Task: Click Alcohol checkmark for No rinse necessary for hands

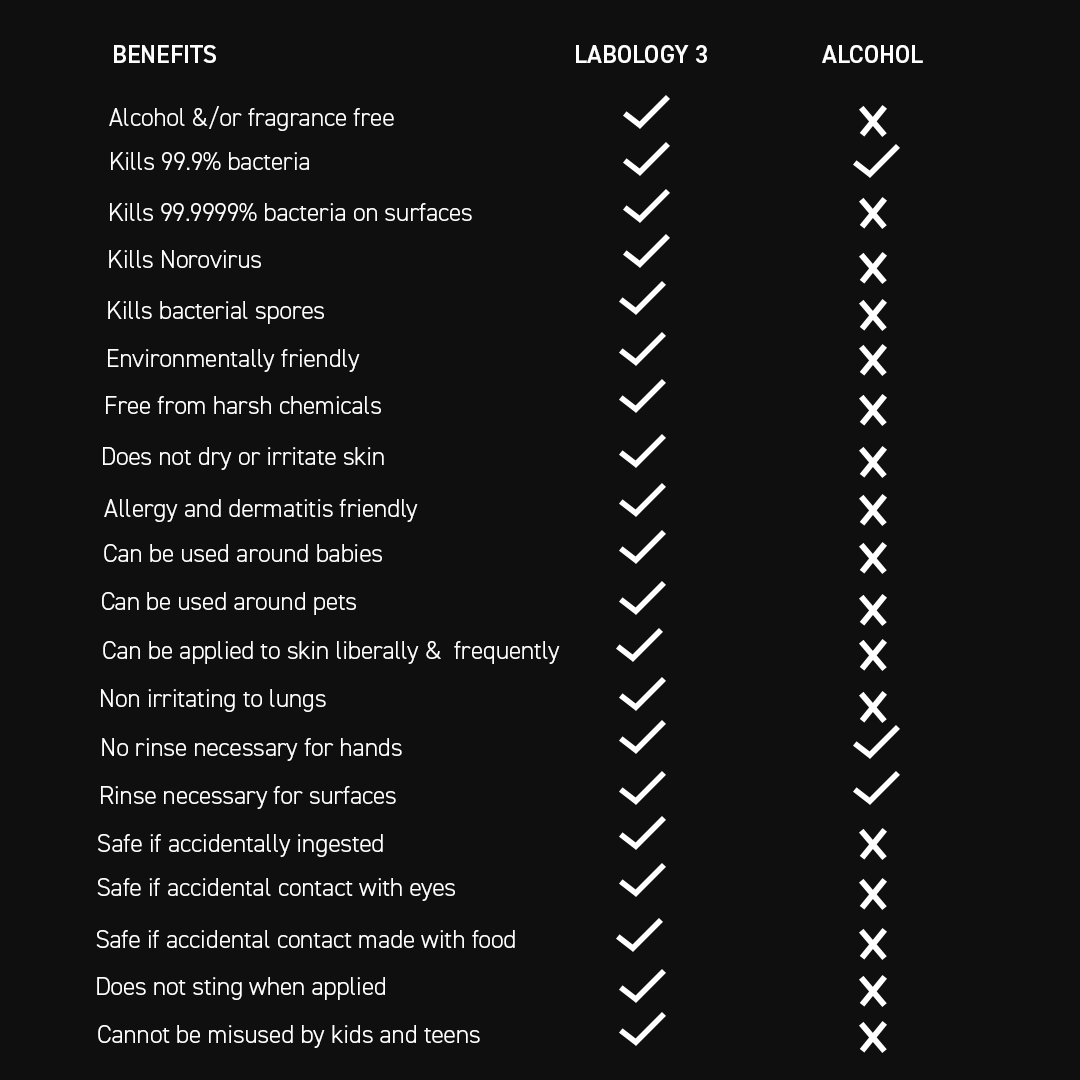Action: (876, 743)
